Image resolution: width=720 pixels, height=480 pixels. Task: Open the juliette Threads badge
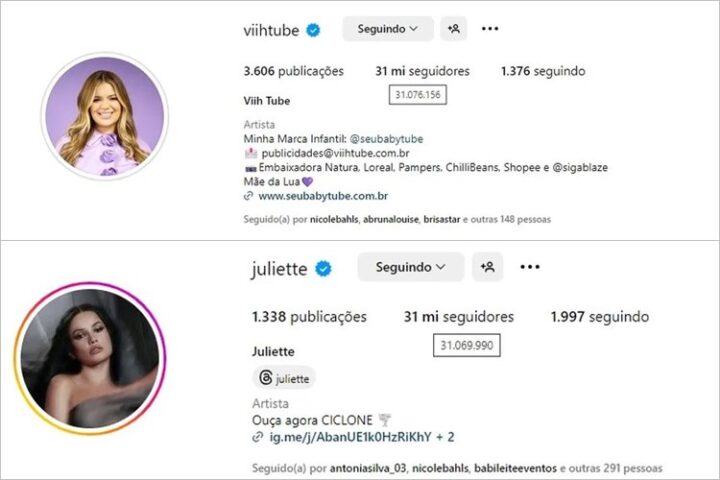point(284,378)
